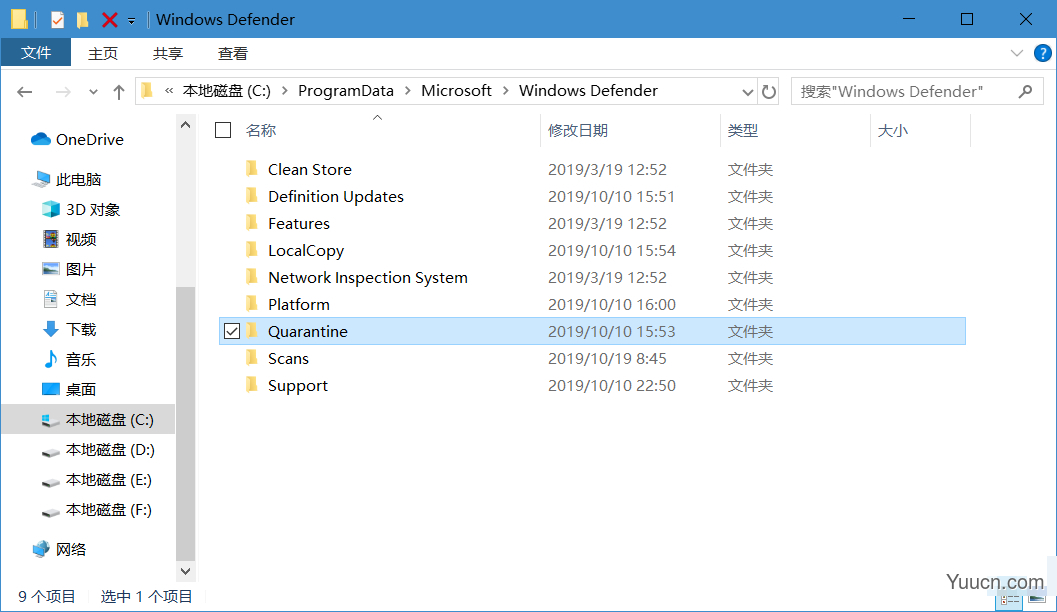Select the Scans folder icon
Image resolution: width=1057 pixels, height=612 pixels.
point(252,357)
